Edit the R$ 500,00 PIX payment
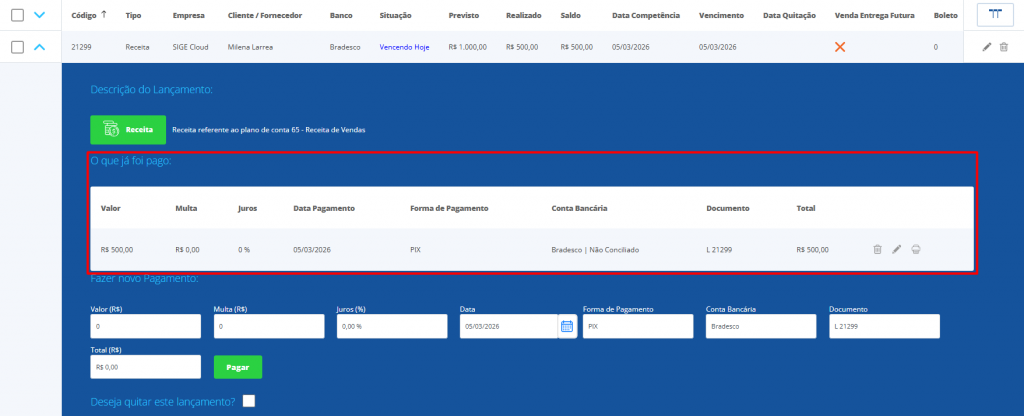Viewport: 1024px width, 416px height. [x=897, y=249]
